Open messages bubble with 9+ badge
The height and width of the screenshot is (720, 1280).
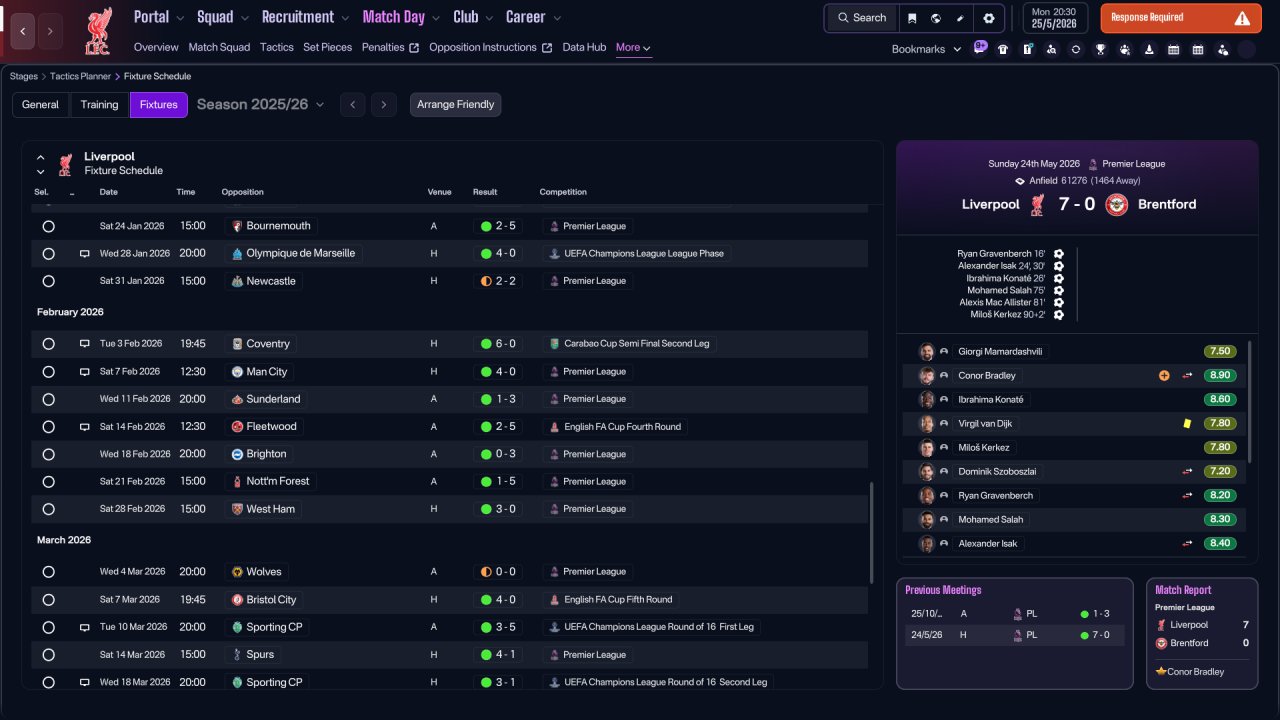pos(979,47)
